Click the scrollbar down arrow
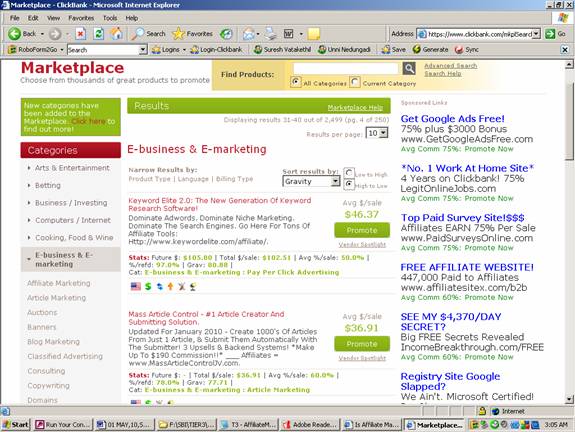Image resolution: width=575 pixels, height=432 pixels. [x=569, y=399]
